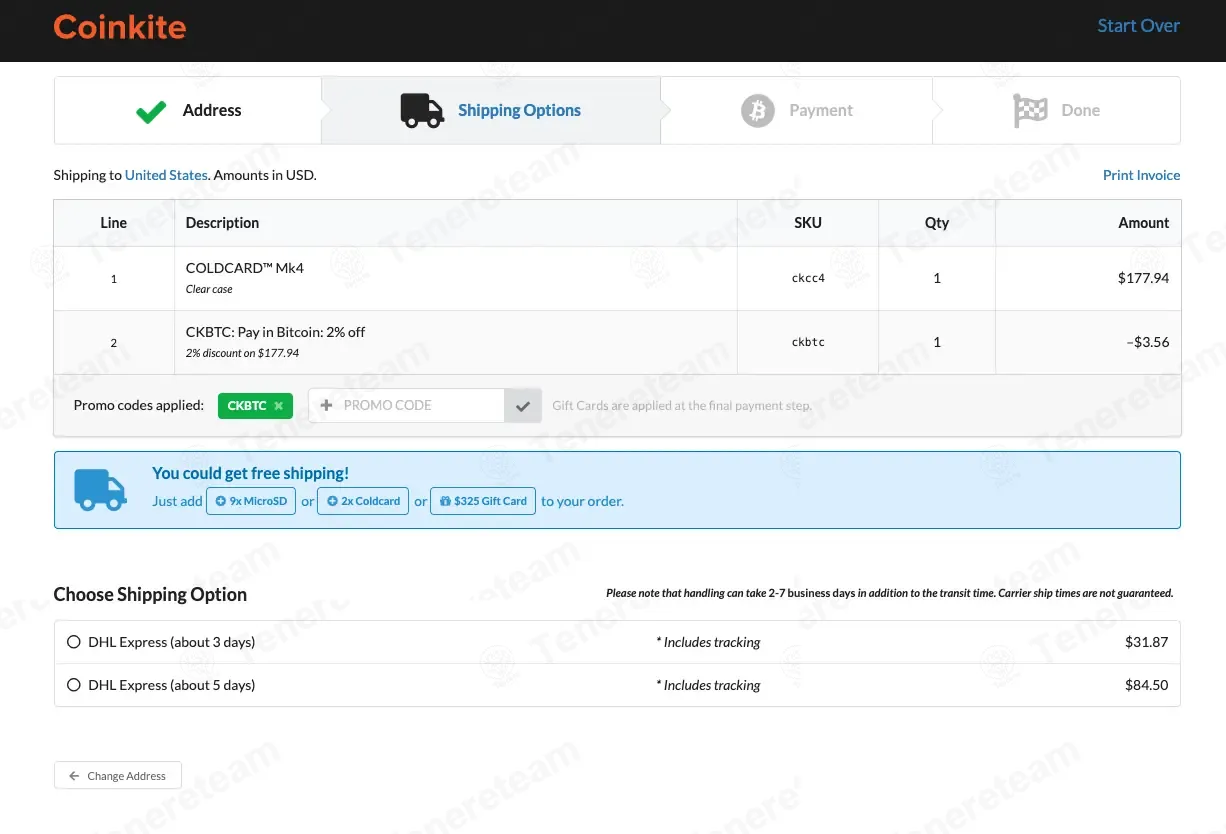
Task: Click the plus icon beside the promo field
Action: 326,406
